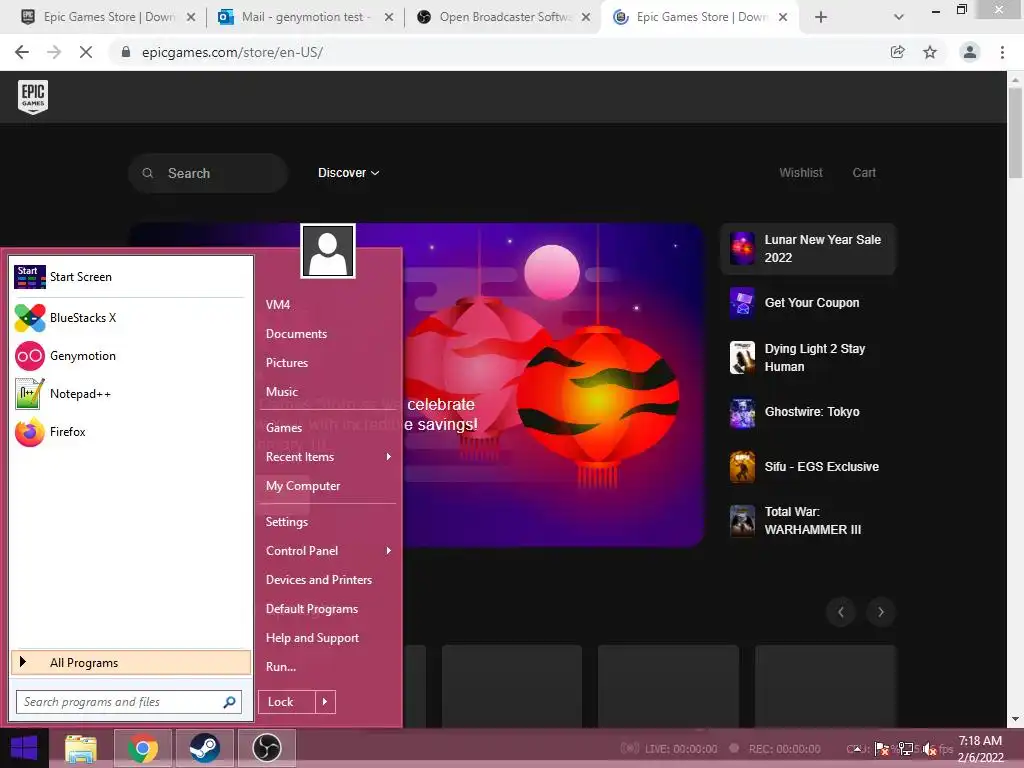This screenshot has width=1024, height=768.
Task: Open Games from the start menu
Action: click(283, 428)
